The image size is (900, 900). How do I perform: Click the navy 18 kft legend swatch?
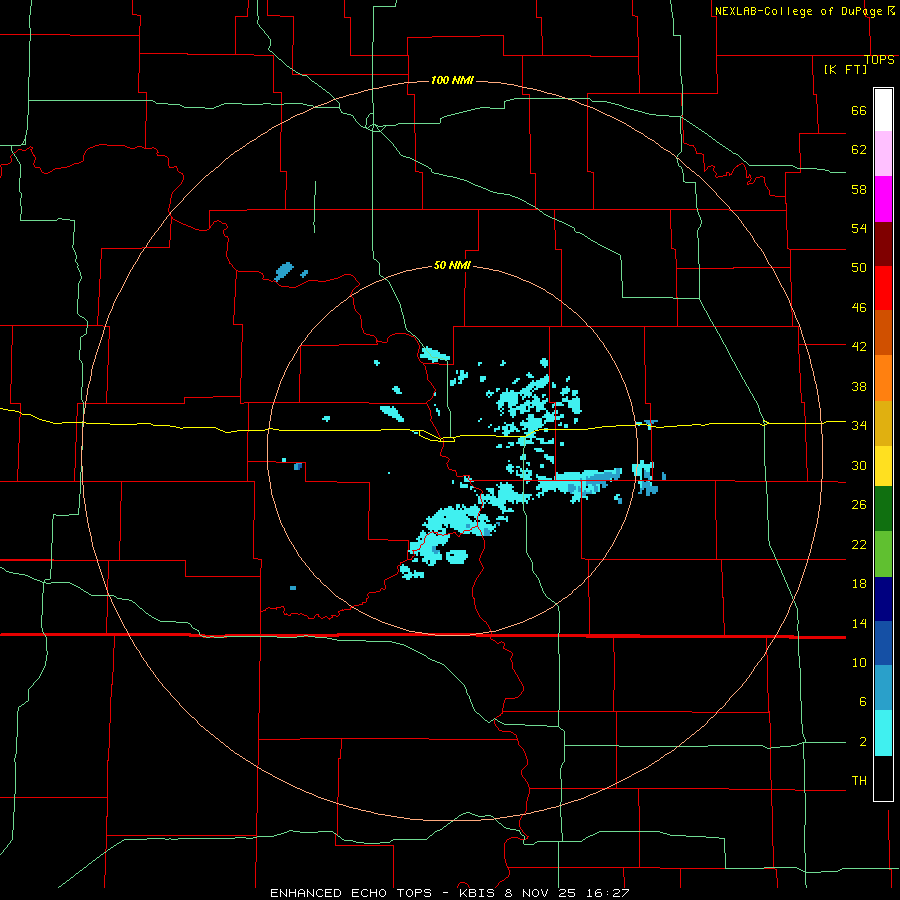883,599
